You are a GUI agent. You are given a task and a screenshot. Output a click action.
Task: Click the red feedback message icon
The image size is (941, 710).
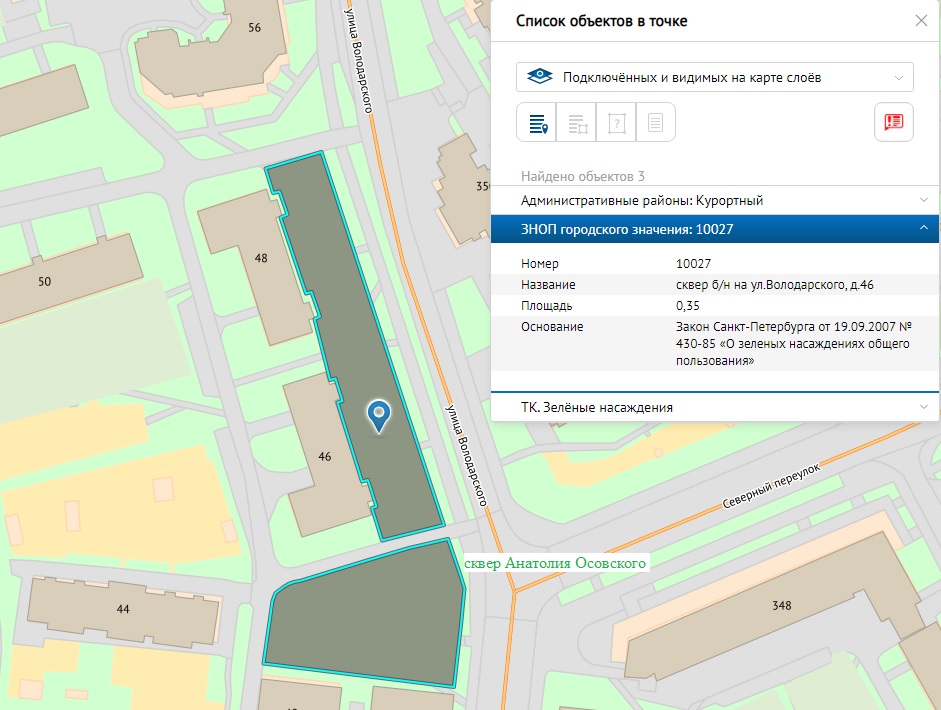893,122
